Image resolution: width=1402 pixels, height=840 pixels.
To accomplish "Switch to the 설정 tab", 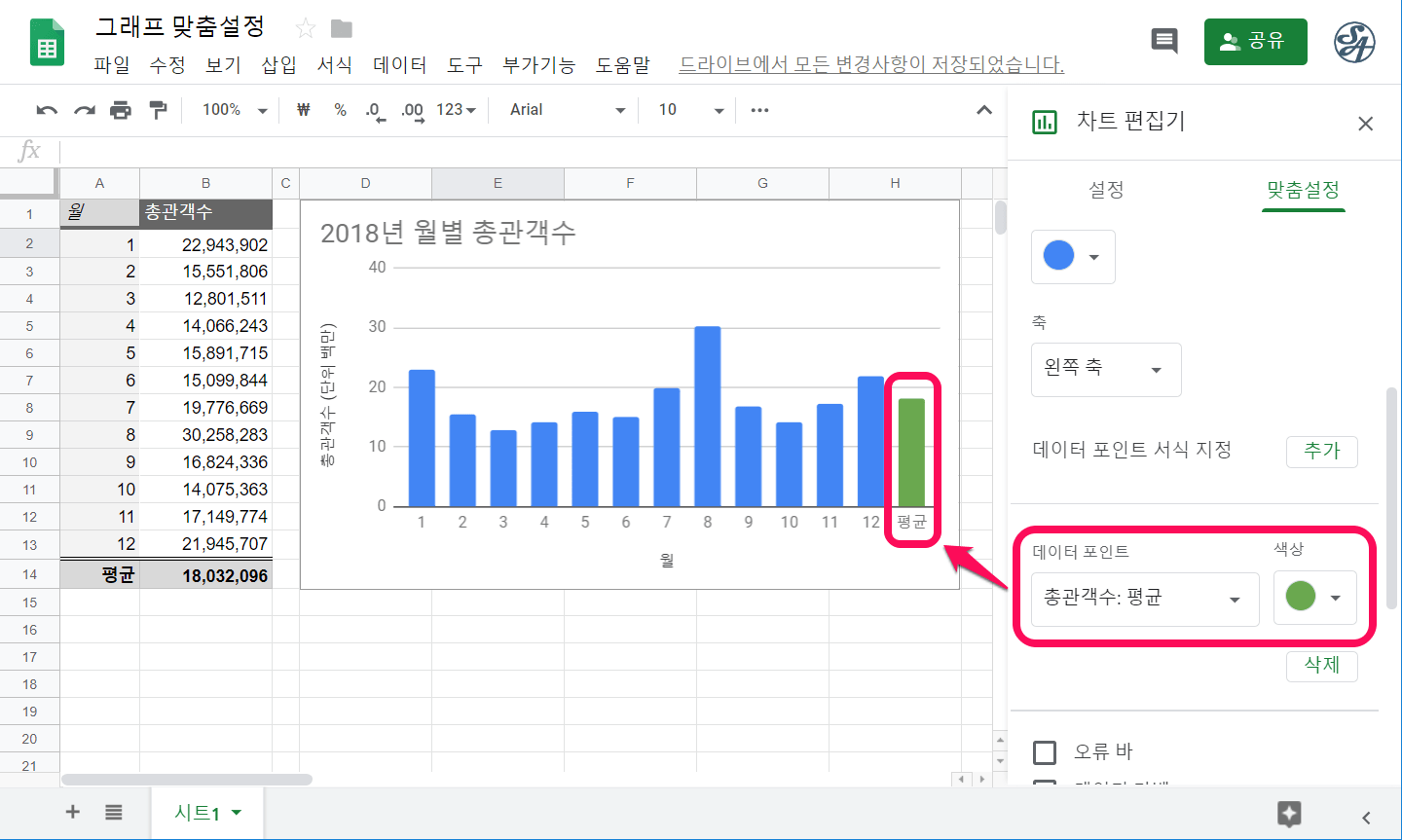I will coord(1106,190).
